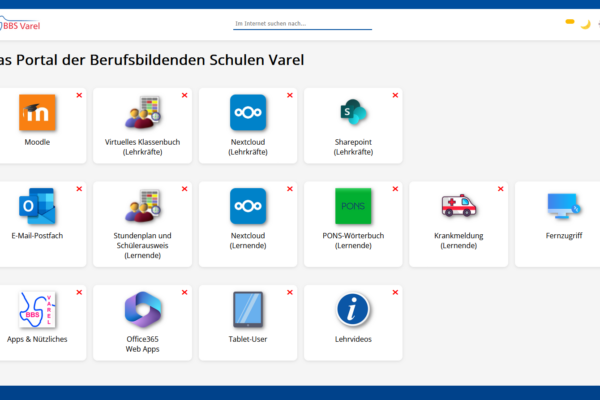Open Nextcloud (Lehrkräfte) icon
Viewport: 600px width, 400px height.
tap(248, 113)
